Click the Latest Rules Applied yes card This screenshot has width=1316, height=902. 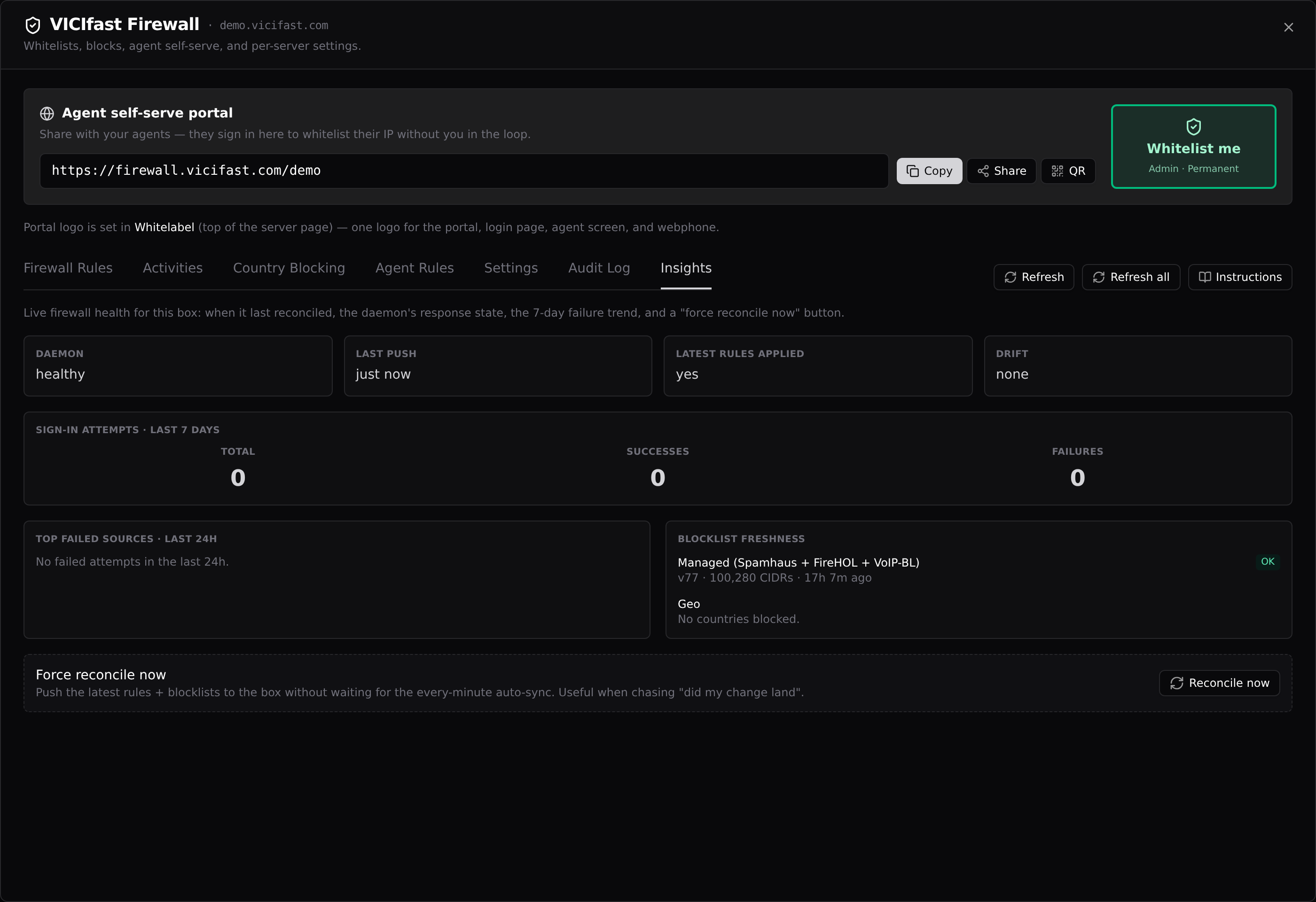point(818,366)
